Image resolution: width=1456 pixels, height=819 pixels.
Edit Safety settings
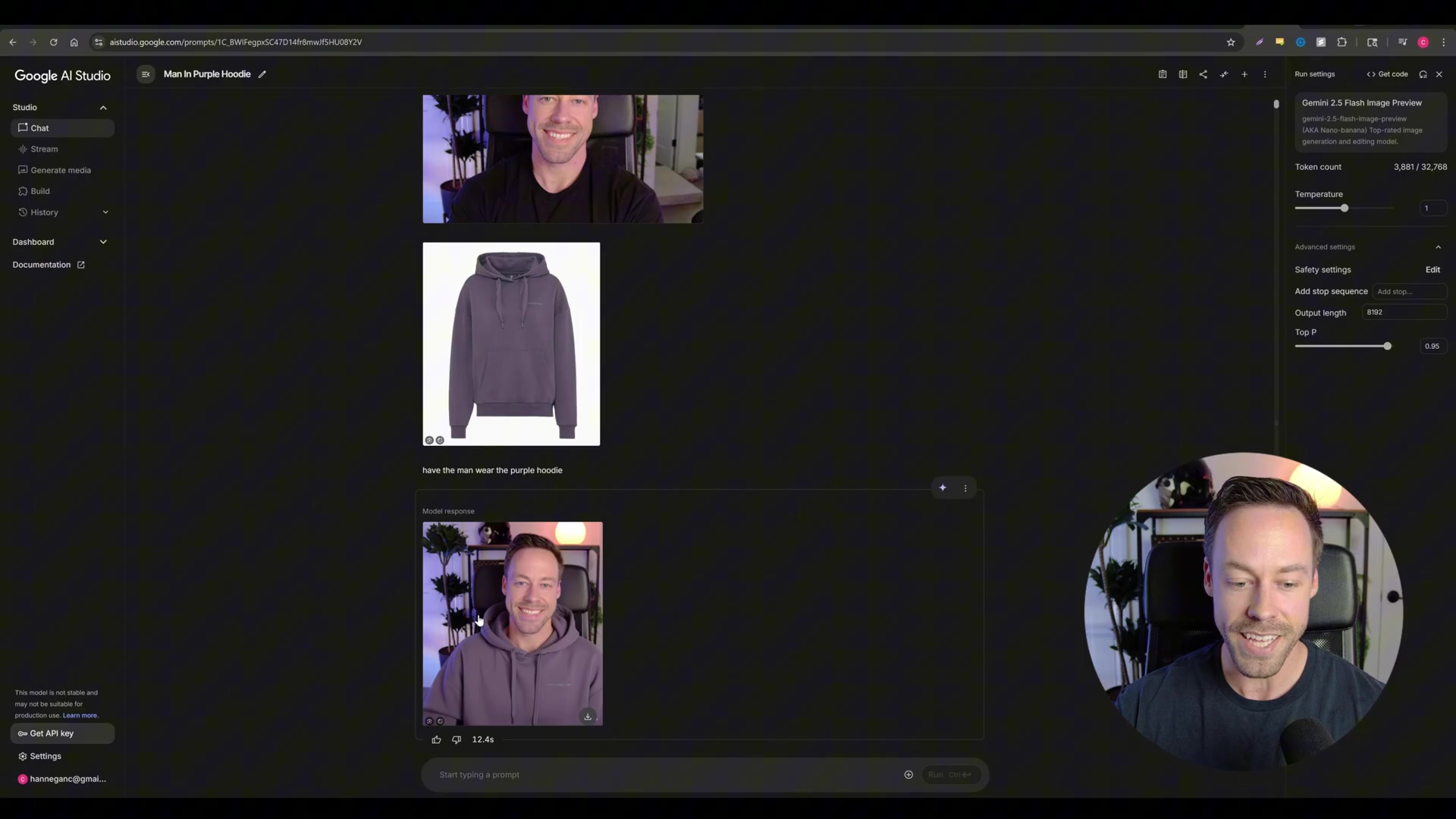pyautogui.click(x=1432, y=270)
